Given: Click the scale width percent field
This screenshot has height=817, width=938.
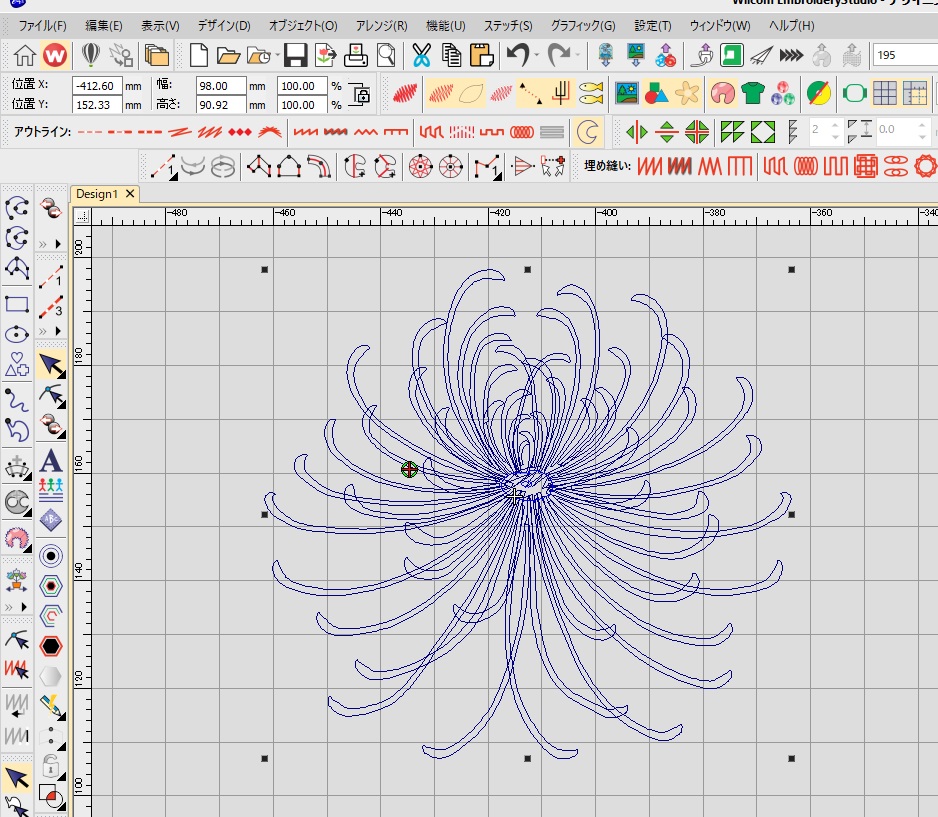Looking at the screenshot, I should tap(302, 86).
